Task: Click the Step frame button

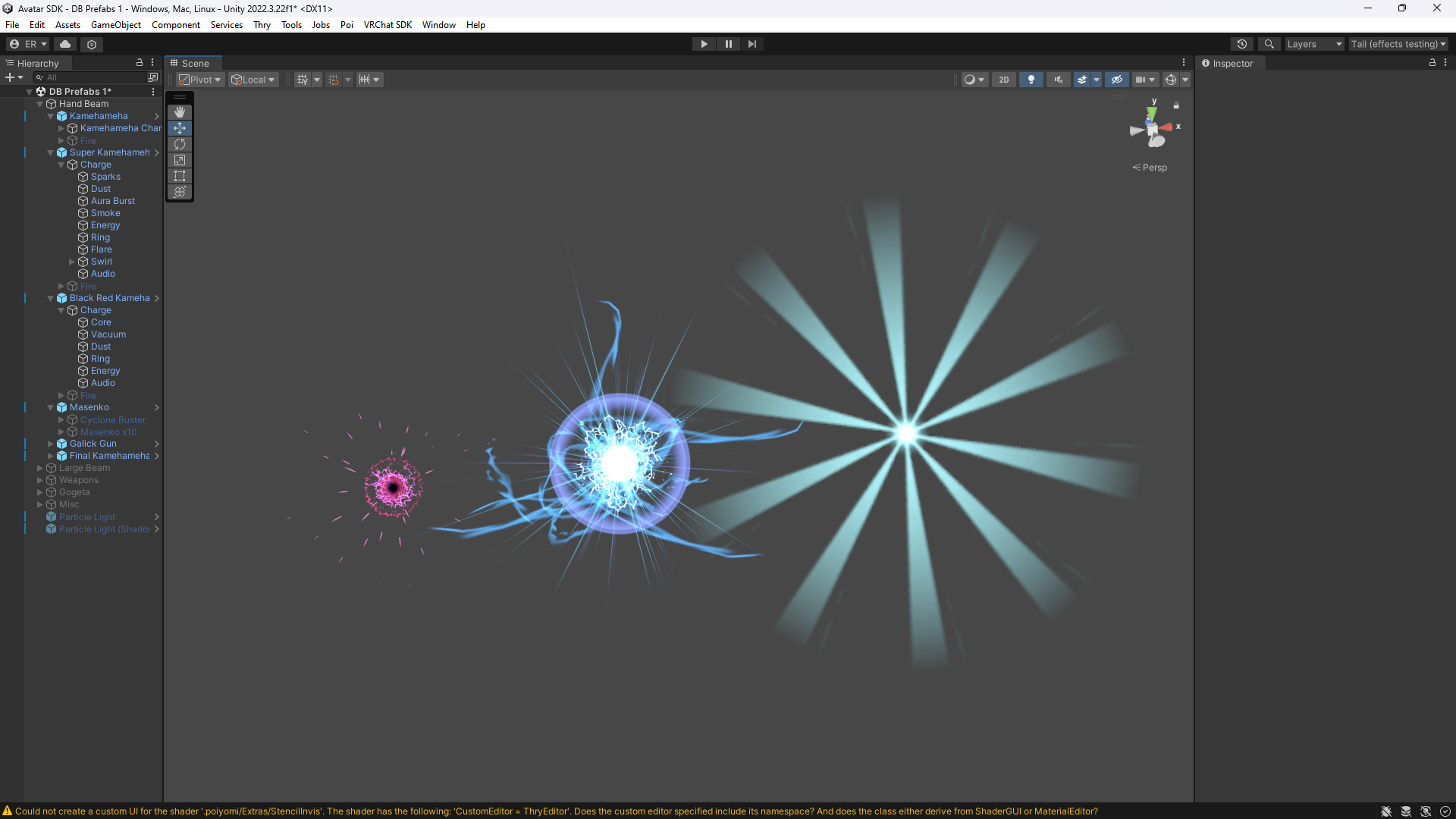Action: pyautogui.click(x=752, y=44)
